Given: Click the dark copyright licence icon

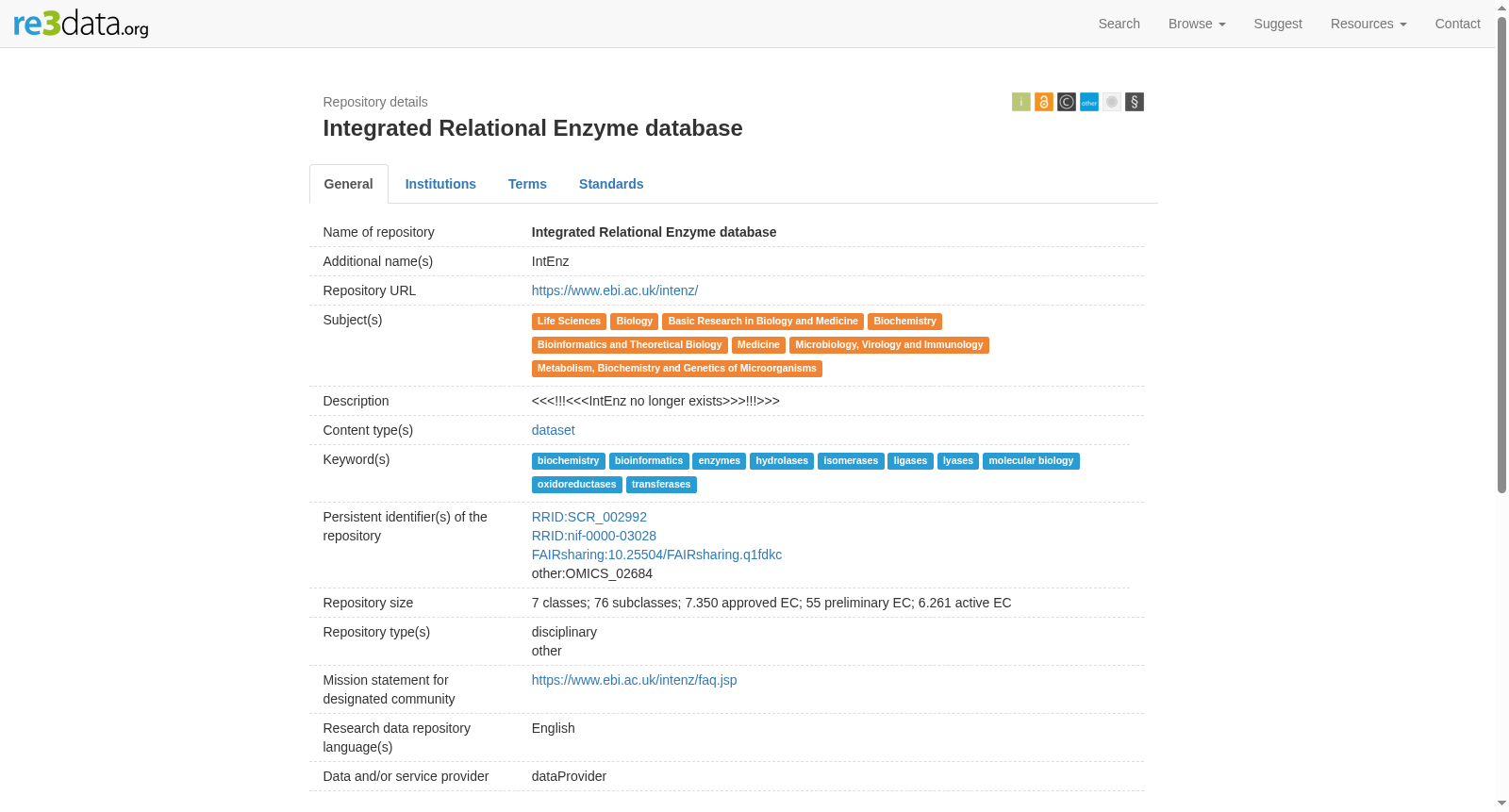Looking at the screenshot, I should [x=1067, y=102].
